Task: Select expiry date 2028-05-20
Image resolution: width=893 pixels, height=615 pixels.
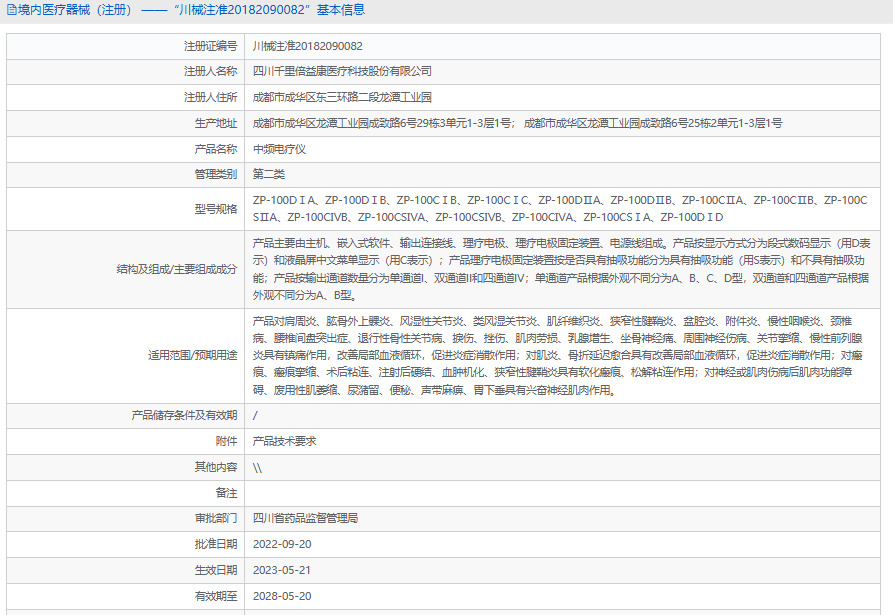Action: (x=282, y=596)
